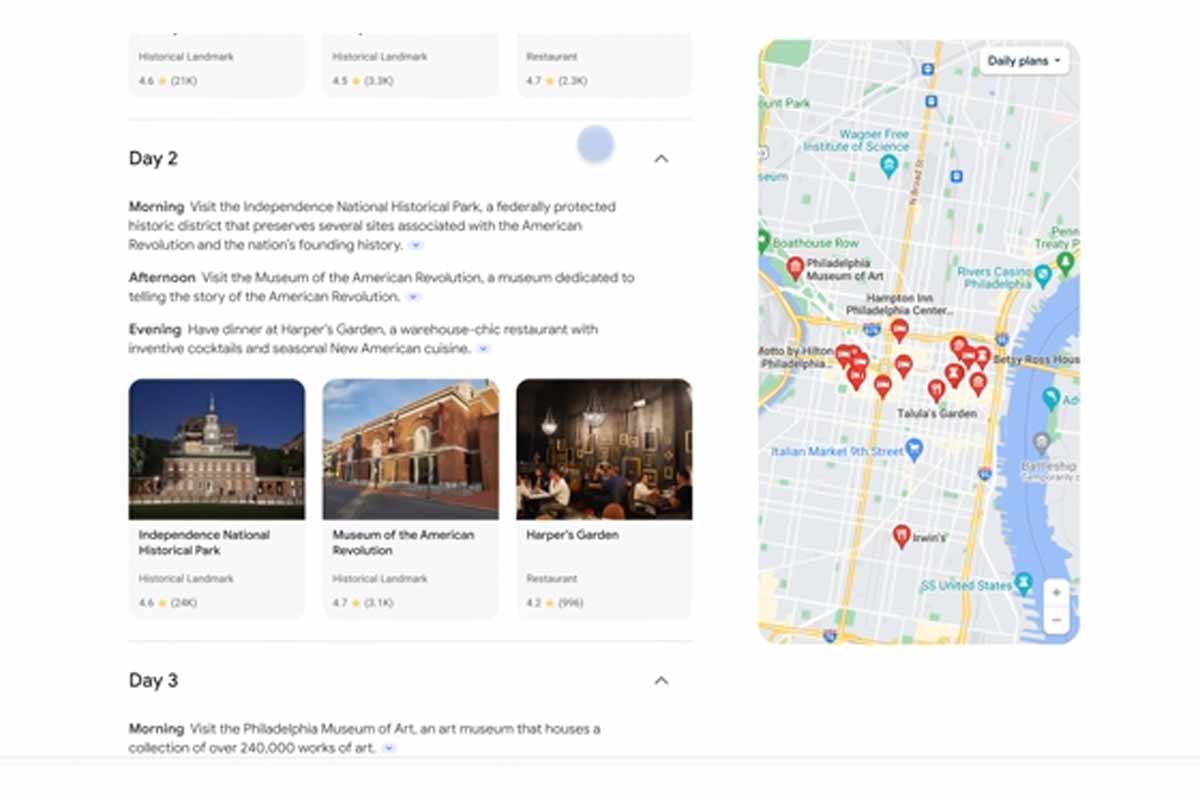Screen dimensions: 1200x800
Task: Click the 4.7 (2.3K) restaurant card
Action: click(557, 81)
